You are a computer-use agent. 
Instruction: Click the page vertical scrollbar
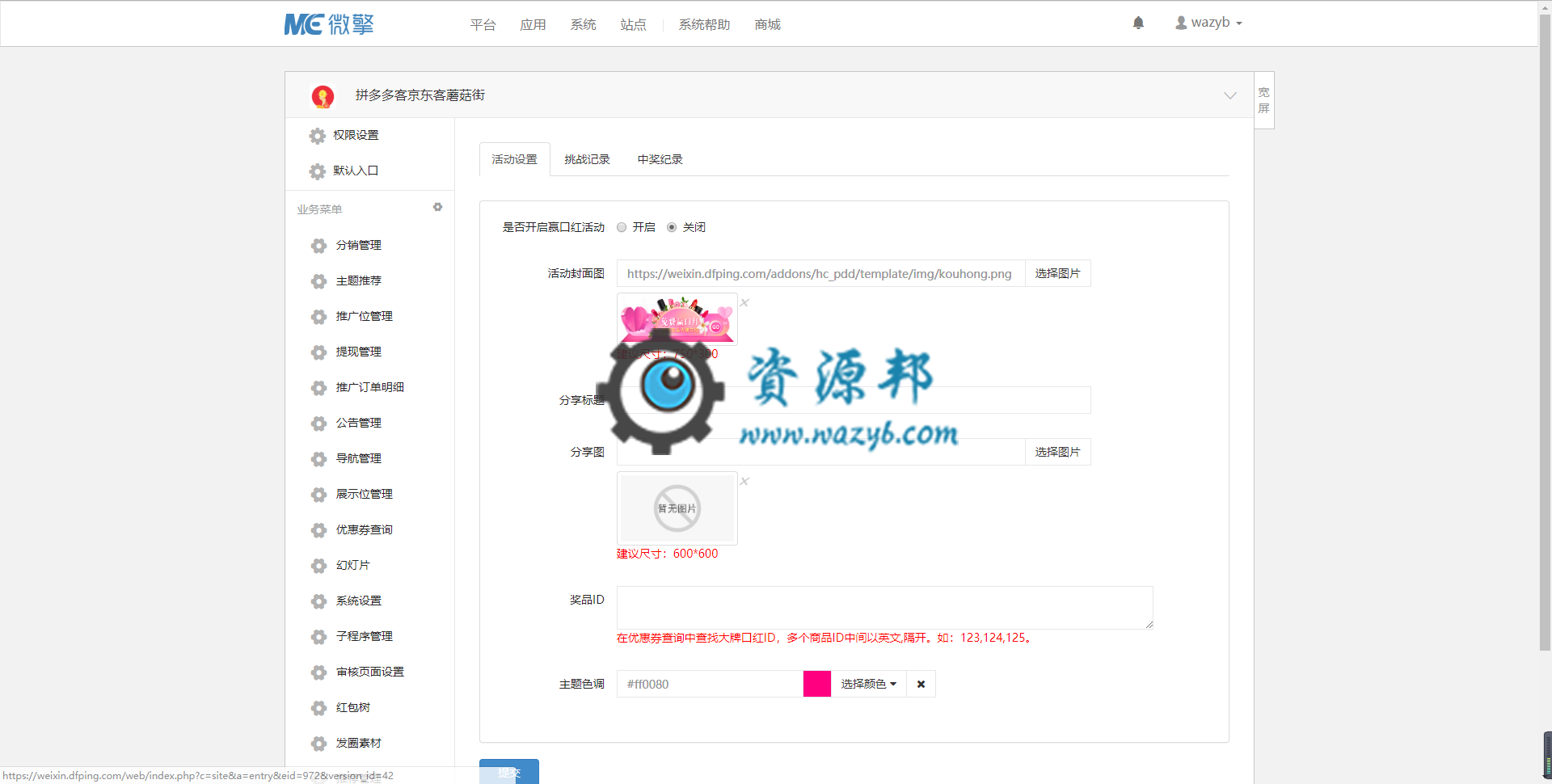[1545, 331]
